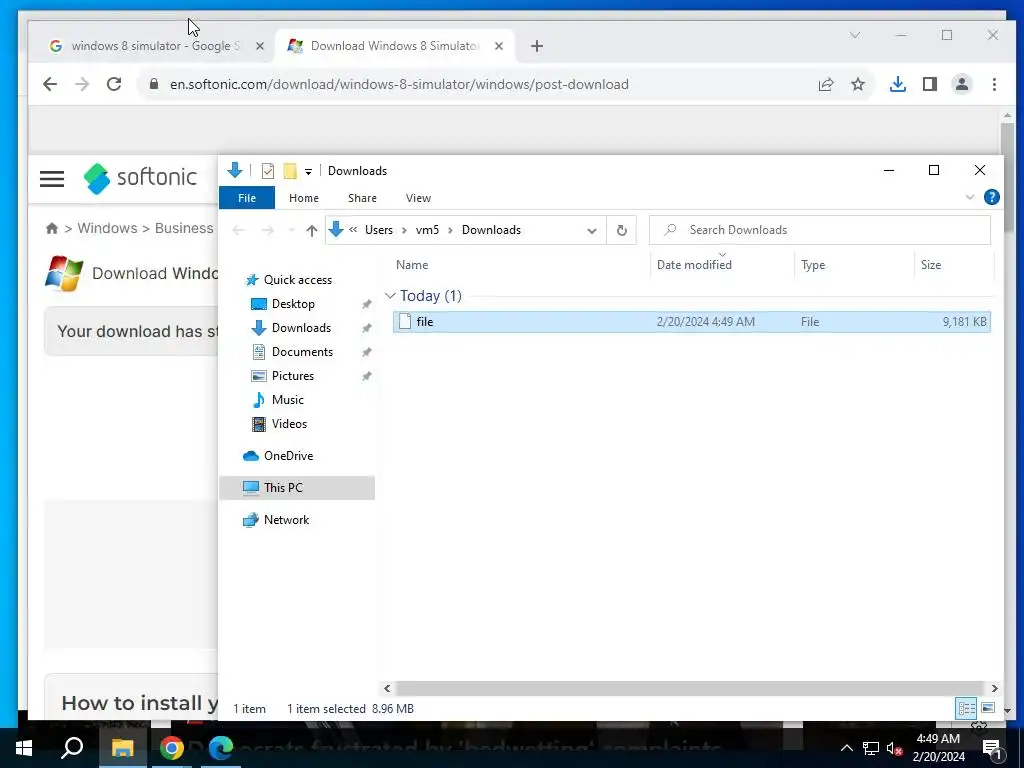Click the Microsoft Edge taskbar icon
The height and width of the screenshot is (768, 1024).
(x=221, y=748)
